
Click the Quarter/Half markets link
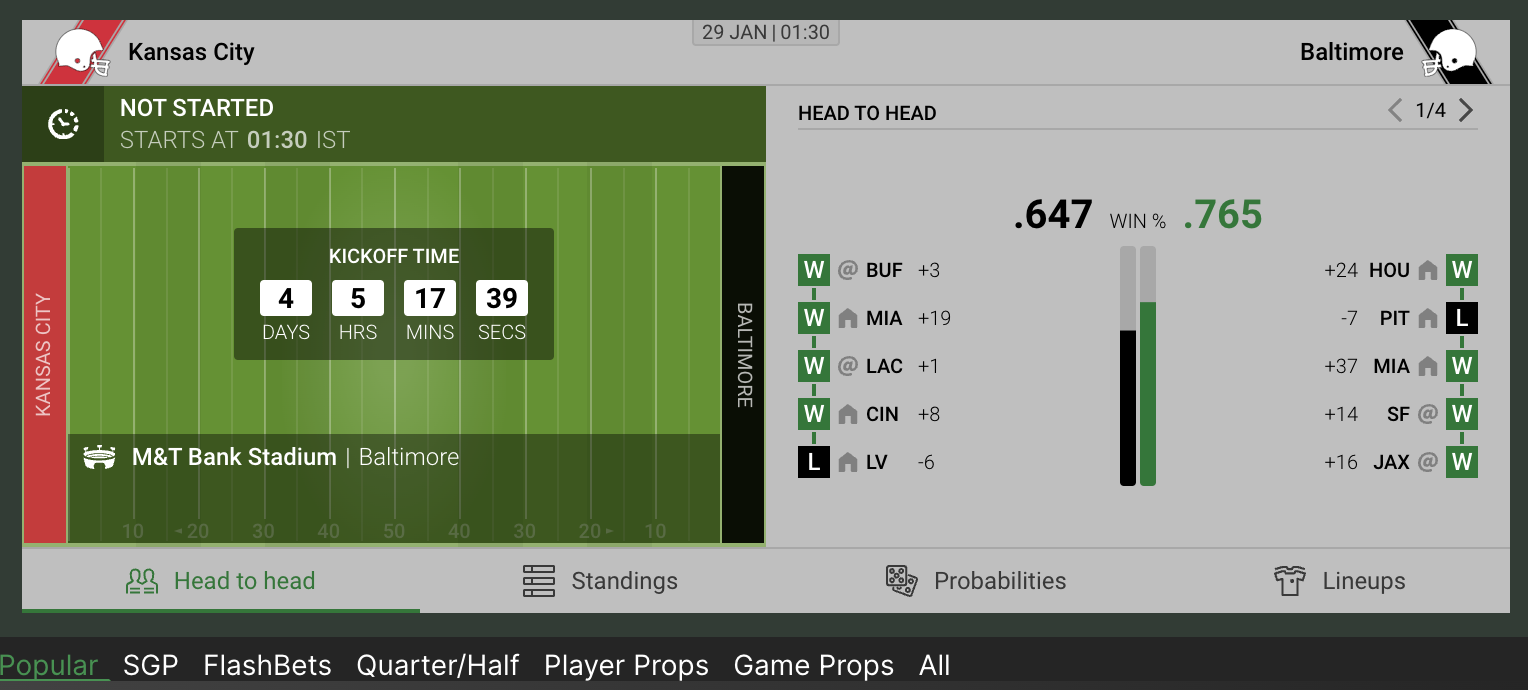click(438, 666)
